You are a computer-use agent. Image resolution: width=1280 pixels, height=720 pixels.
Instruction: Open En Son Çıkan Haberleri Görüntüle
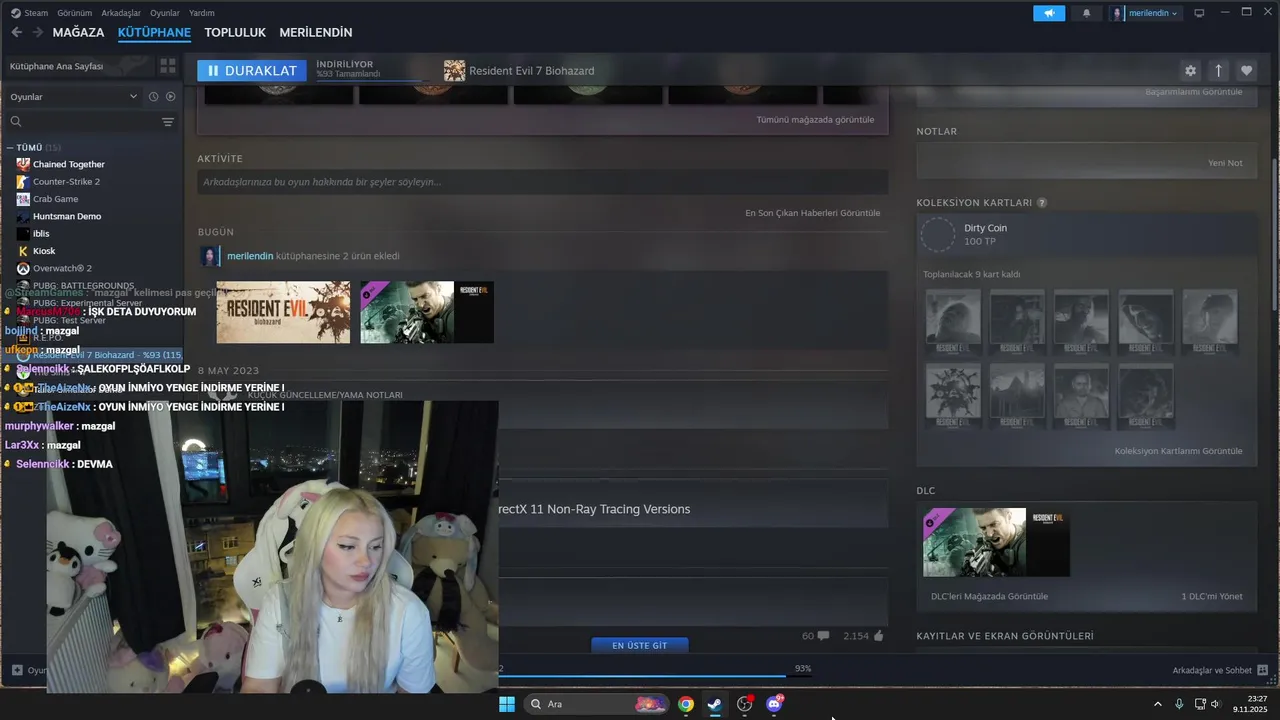(813, 213)
